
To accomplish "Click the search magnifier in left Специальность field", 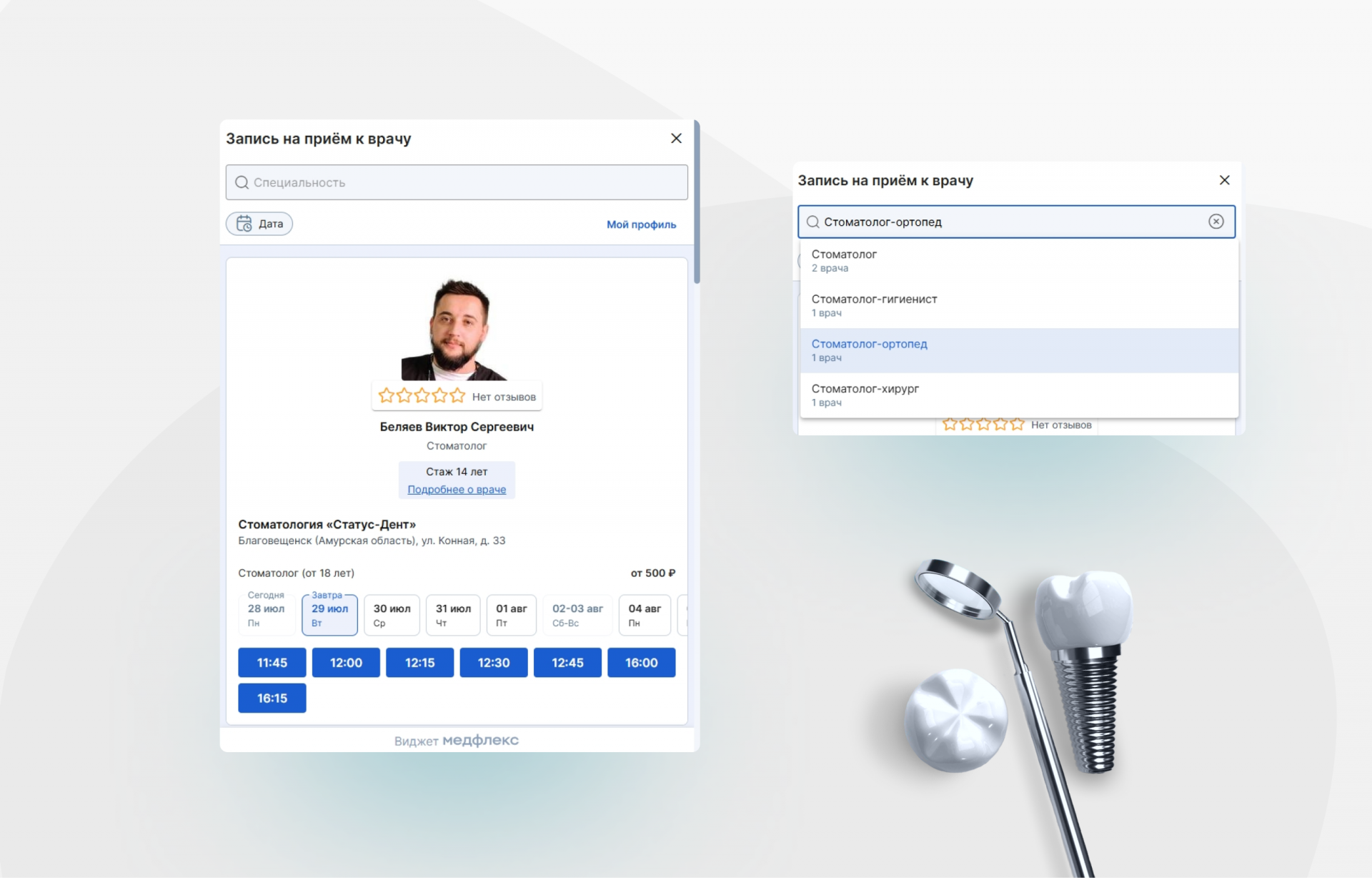I will 242,183.
